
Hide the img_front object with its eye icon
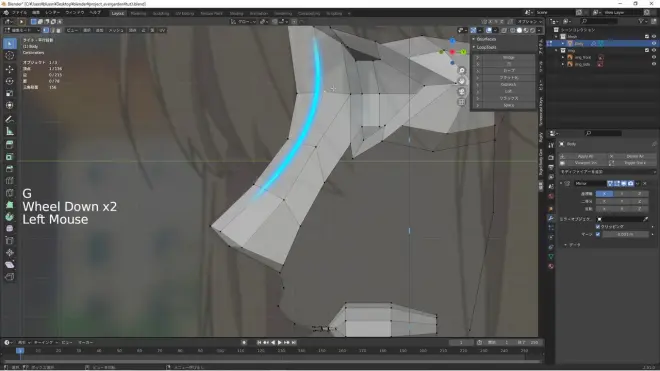654,57
